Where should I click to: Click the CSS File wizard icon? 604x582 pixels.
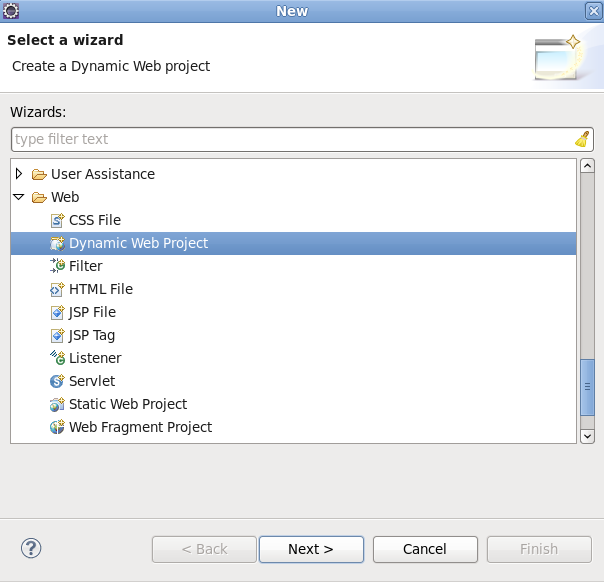click(x=57, y=220)
